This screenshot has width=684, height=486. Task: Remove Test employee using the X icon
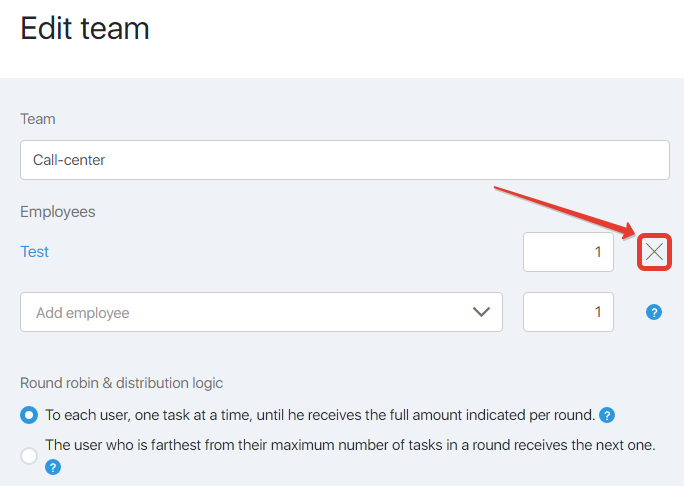point(654,252)
